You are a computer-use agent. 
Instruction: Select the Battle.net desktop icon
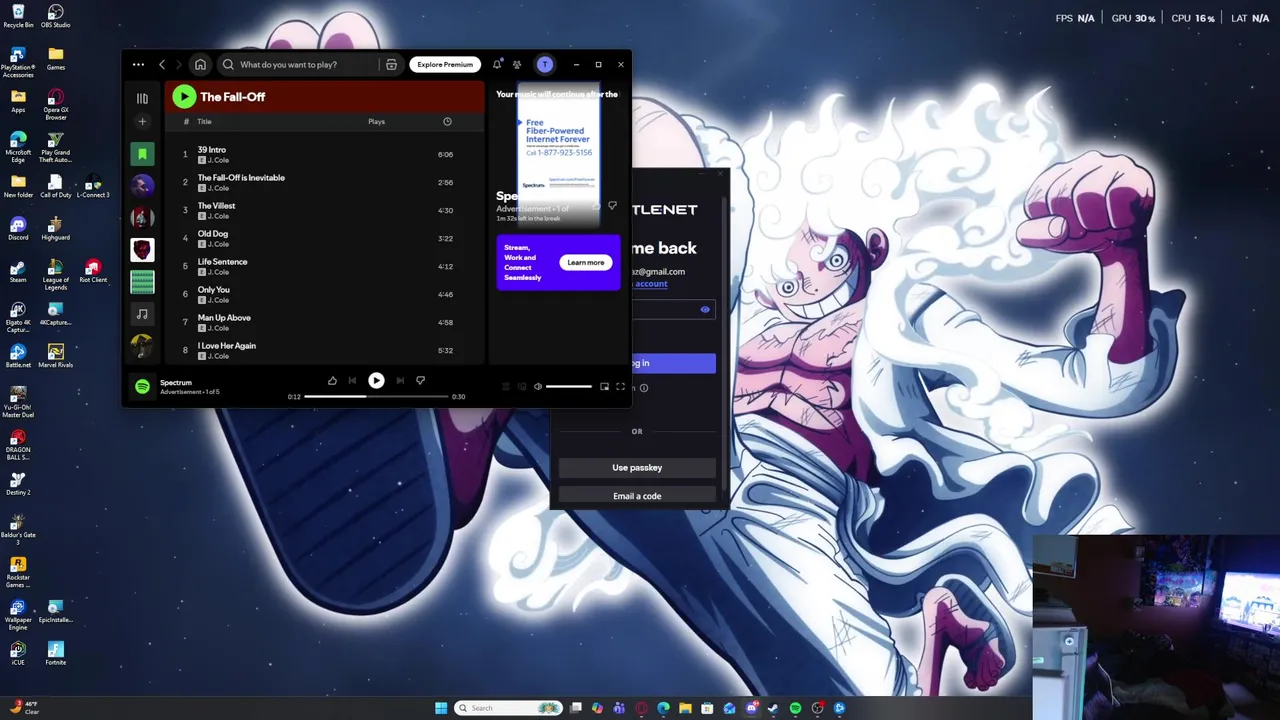coord(18,357)
